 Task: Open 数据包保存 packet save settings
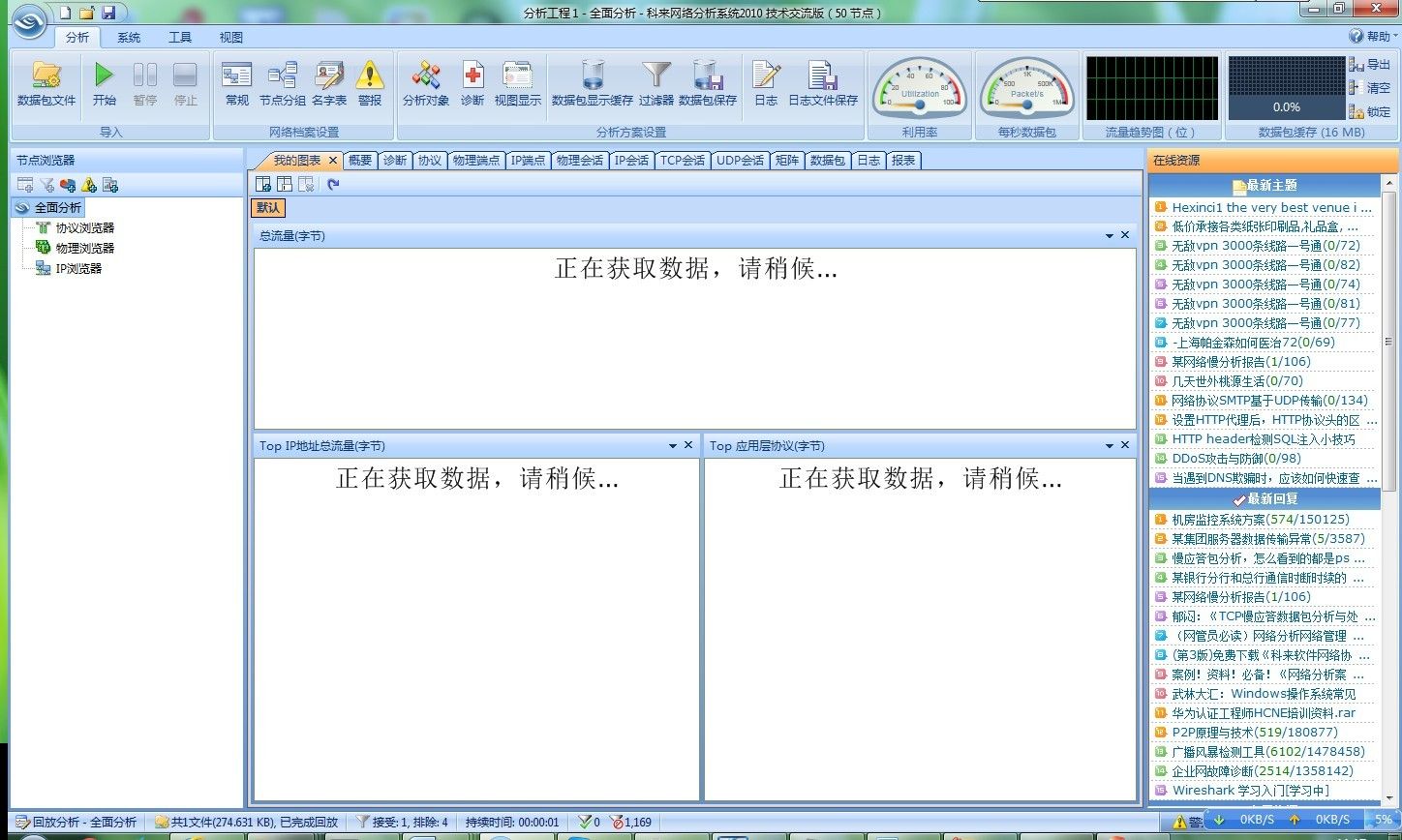coord(708,84)
